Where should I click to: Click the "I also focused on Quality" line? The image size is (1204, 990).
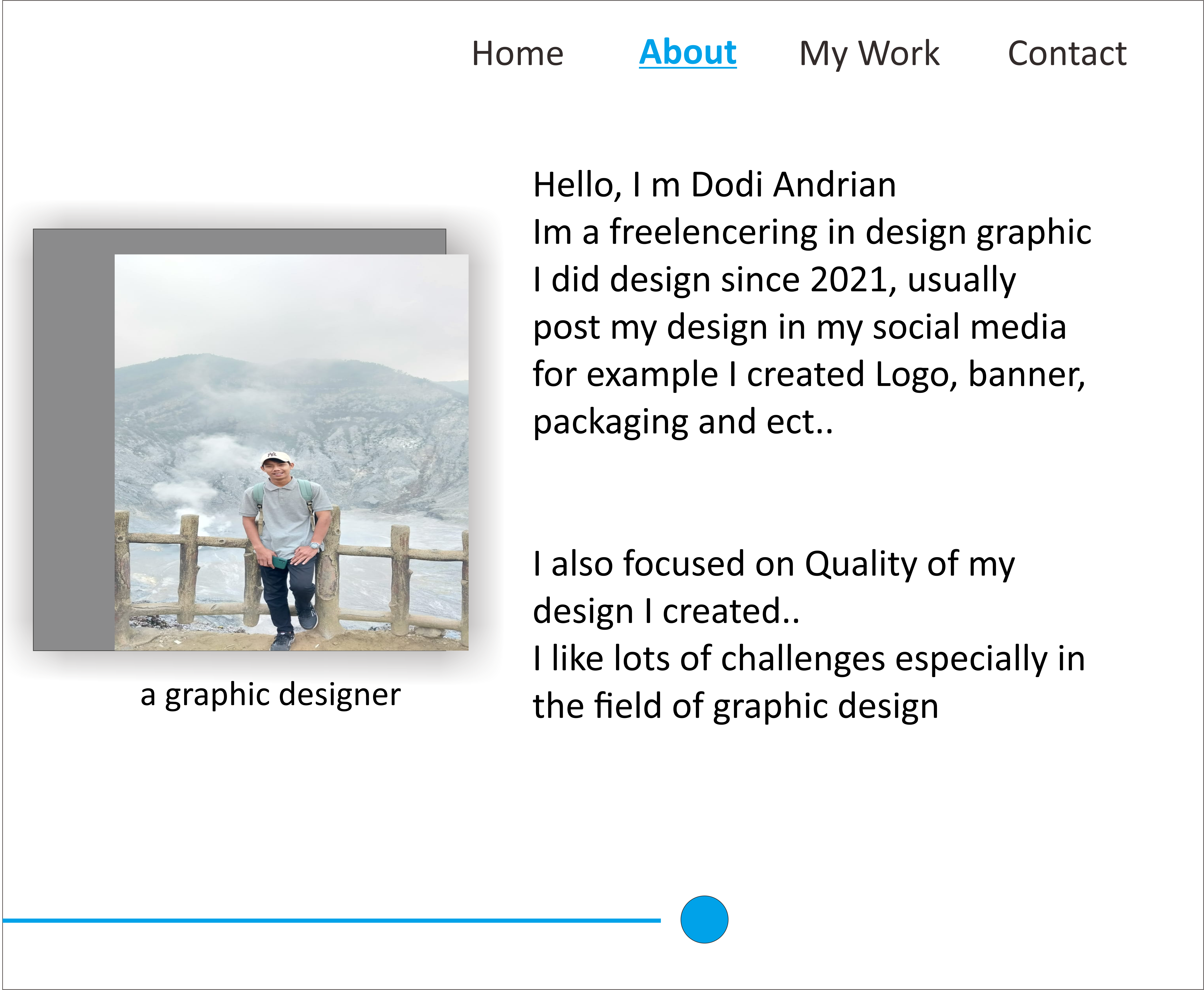pyautogui.click(x=773, y=564)
